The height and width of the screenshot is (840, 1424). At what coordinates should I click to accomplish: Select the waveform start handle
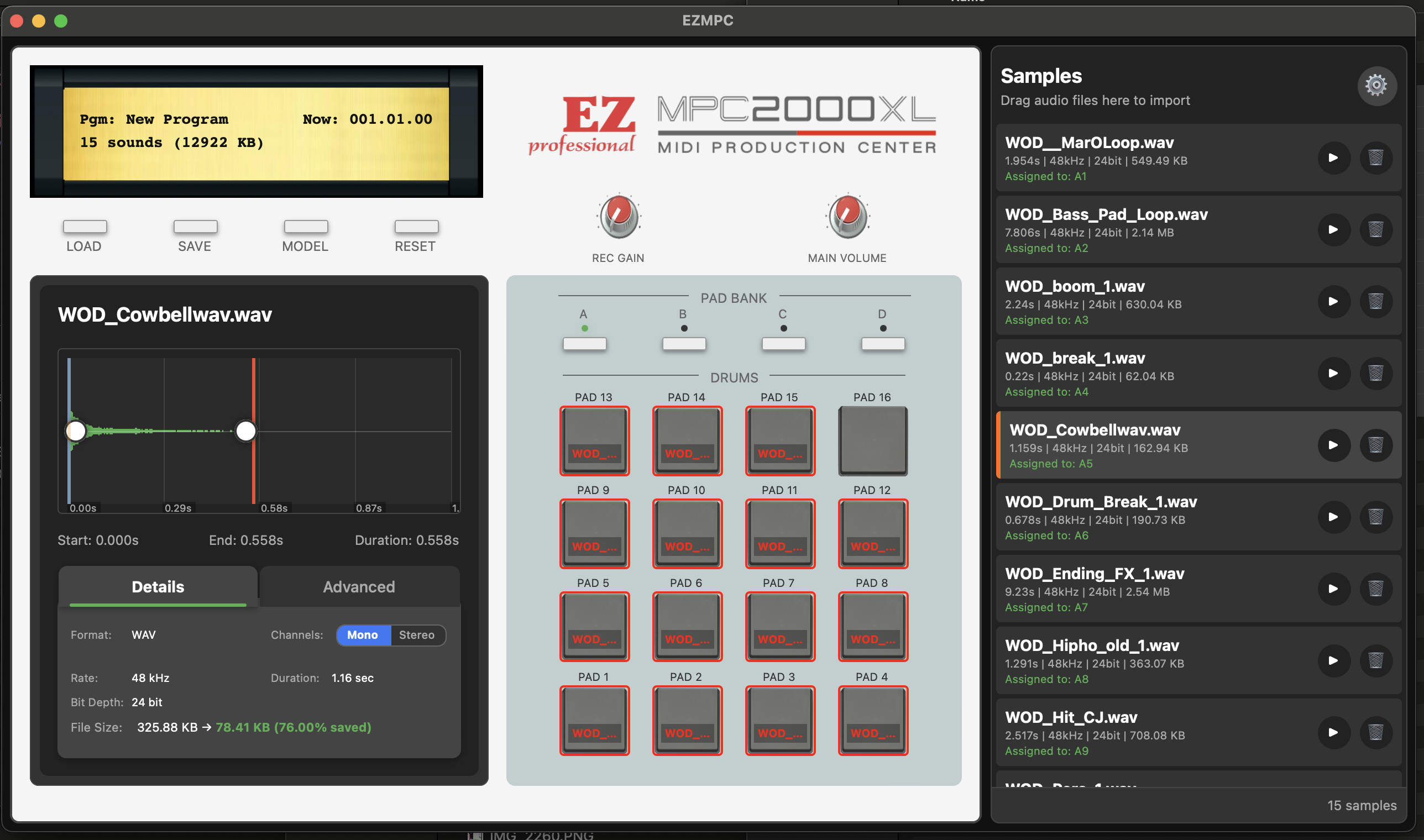click(76, 431)
